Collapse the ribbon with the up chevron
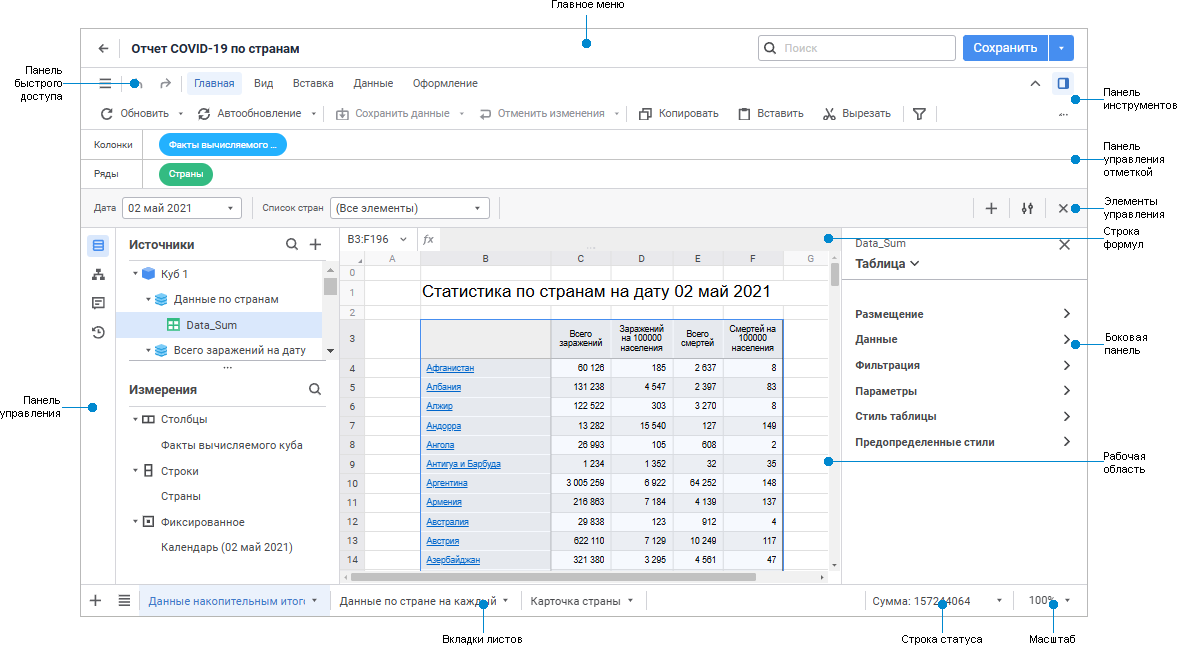Image resolution: width=1177 pixels, height=645 pixels. coord(1035,84)
